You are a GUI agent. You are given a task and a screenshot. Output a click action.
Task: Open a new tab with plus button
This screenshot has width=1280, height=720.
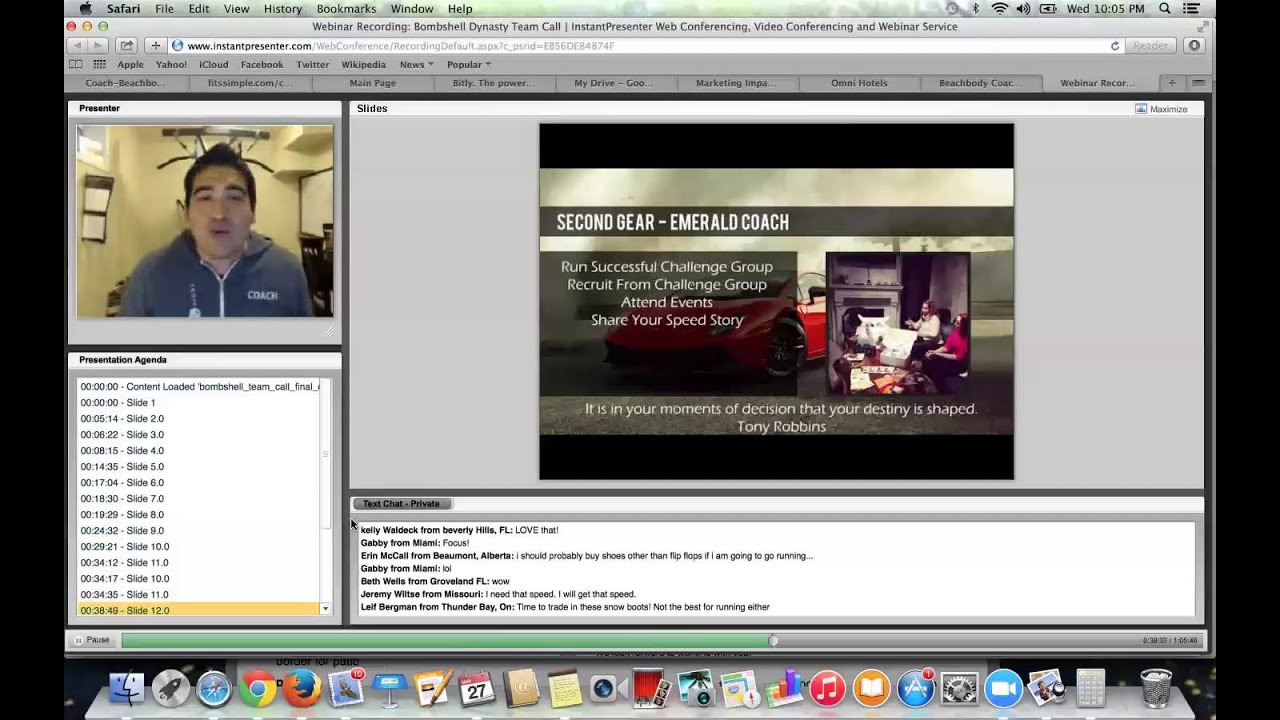click(1172, 83)
